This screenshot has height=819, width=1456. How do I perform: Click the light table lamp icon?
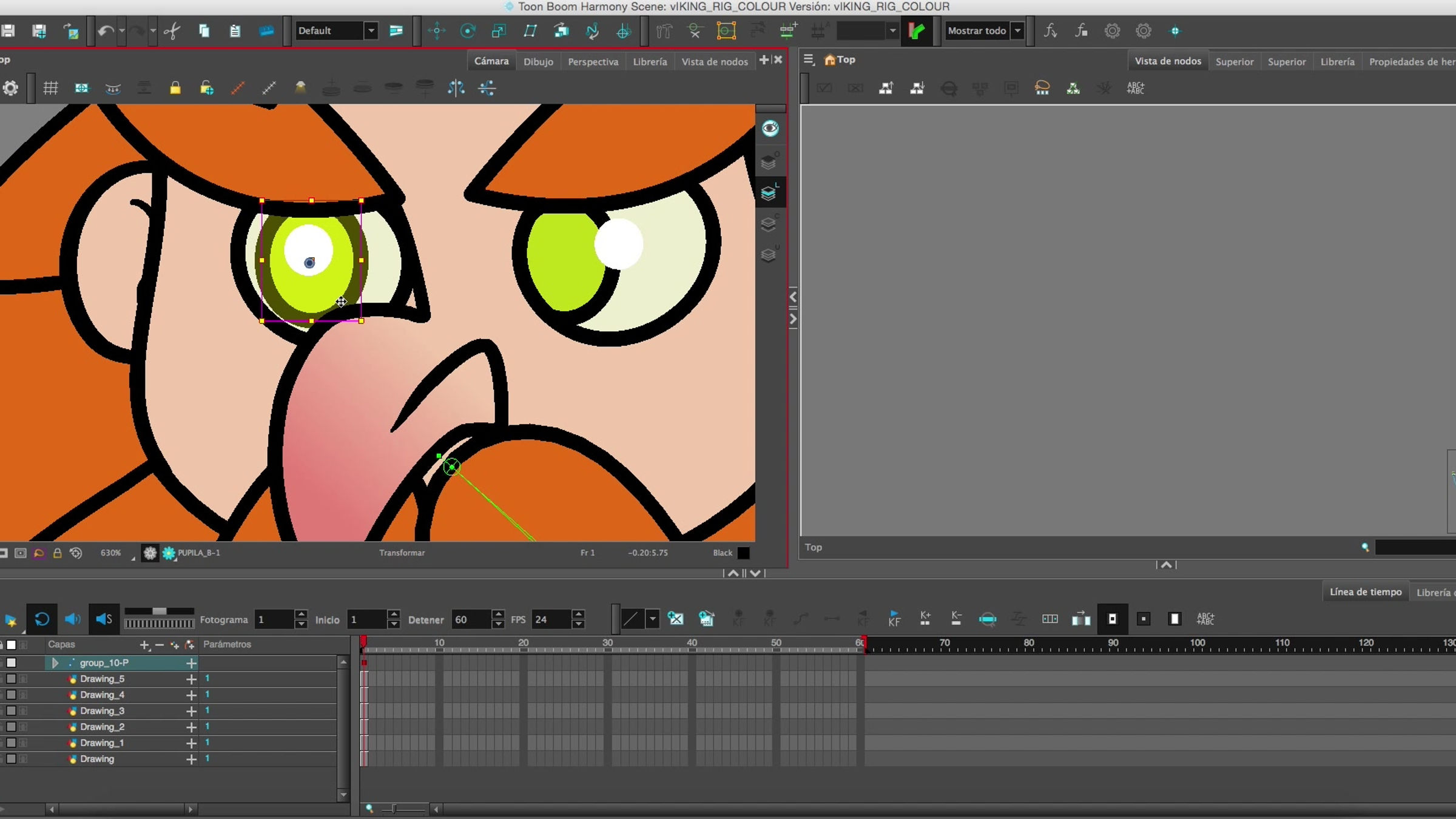(300, 89)
